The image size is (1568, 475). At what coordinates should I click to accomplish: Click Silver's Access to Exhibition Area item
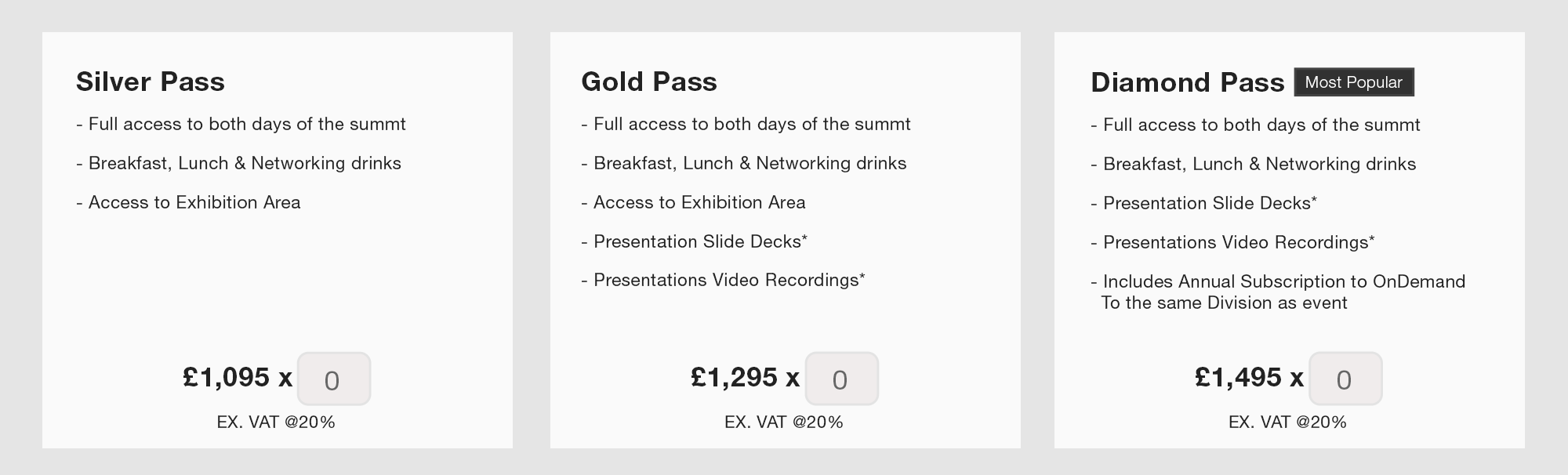(188, 202)
